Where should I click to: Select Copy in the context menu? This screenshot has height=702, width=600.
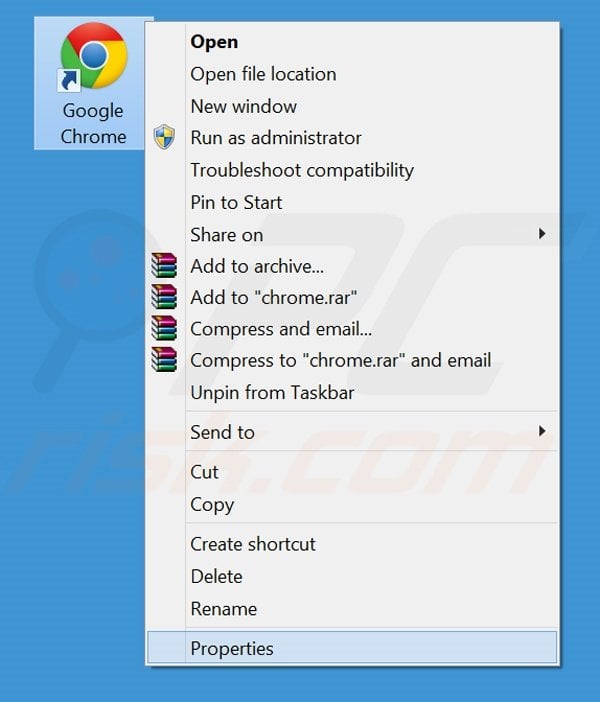[x=212, y=505]
